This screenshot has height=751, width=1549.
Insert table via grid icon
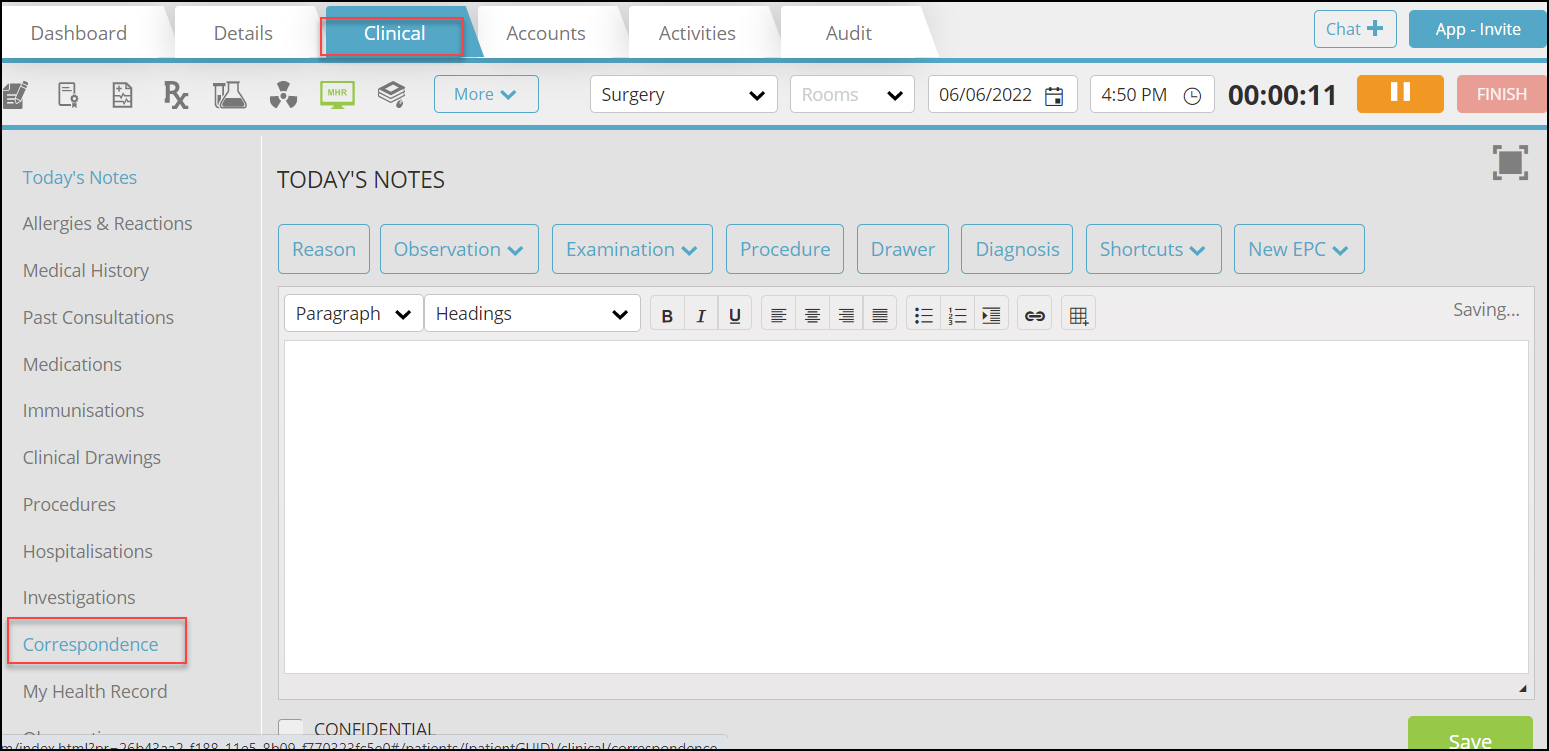point(1078,315)
